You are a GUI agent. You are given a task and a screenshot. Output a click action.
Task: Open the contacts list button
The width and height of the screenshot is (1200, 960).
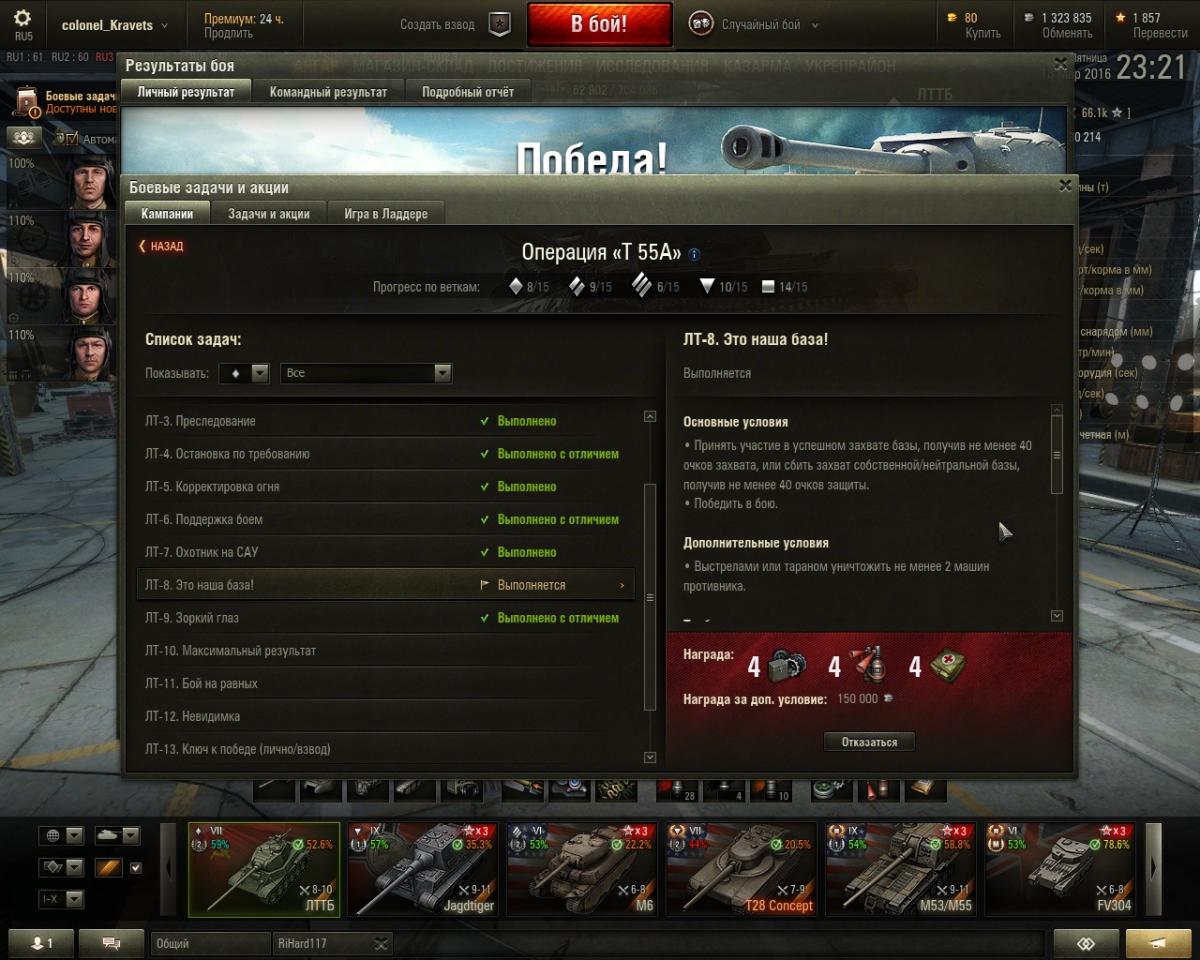coord(41,943)
